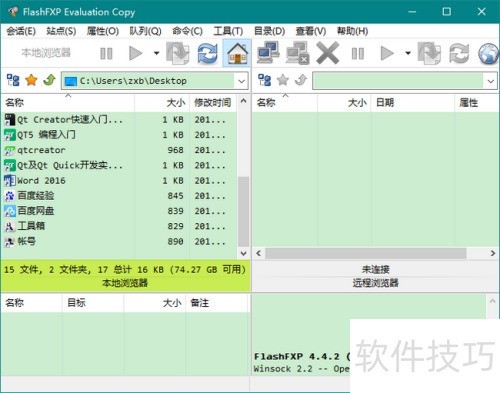Open local favorites star icon
The width and height of the screenshot is (500, 393).
point(31,80)
